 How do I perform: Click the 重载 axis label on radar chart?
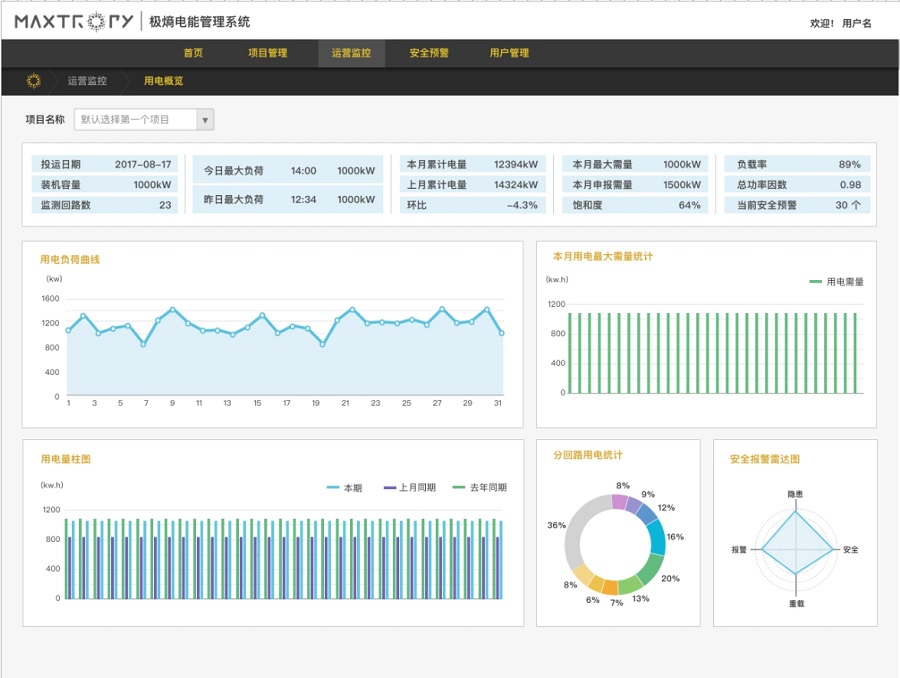coord(797,604)
